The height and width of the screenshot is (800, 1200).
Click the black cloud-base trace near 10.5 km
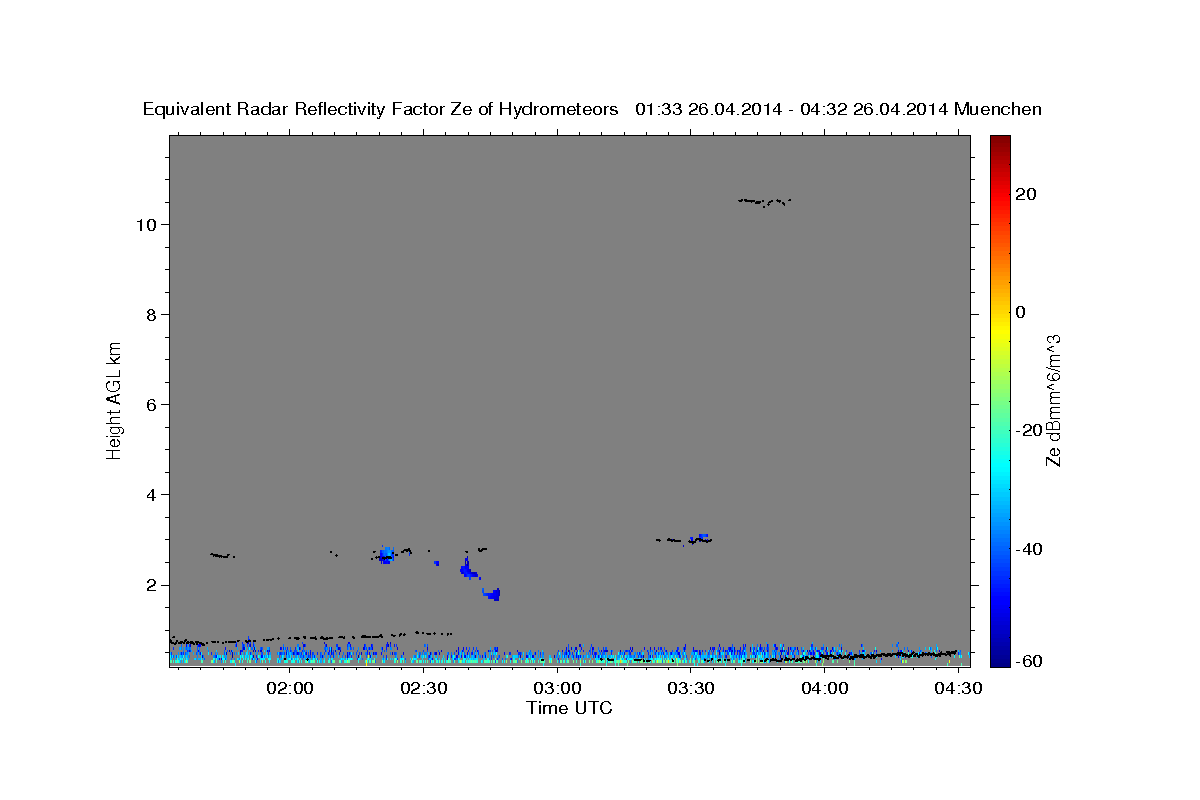pyautogui.click(x=765, y=202)
